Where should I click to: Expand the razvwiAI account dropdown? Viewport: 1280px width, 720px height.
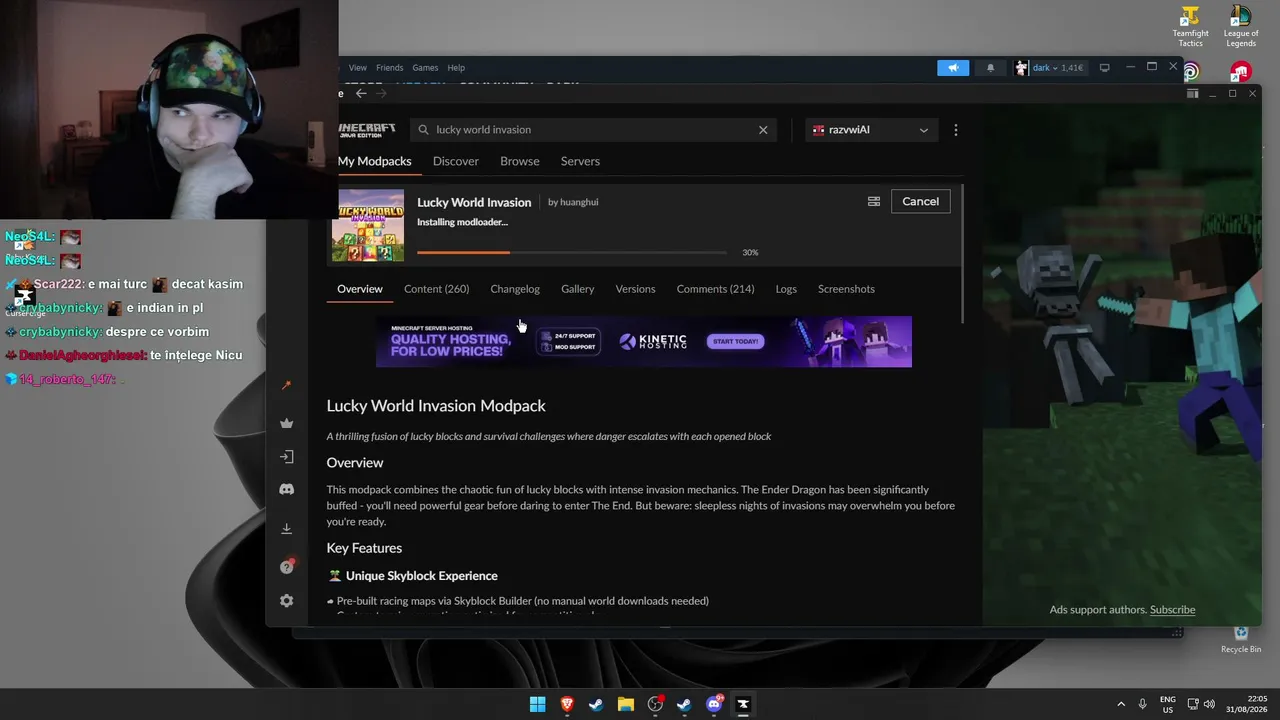pos(870,130)
